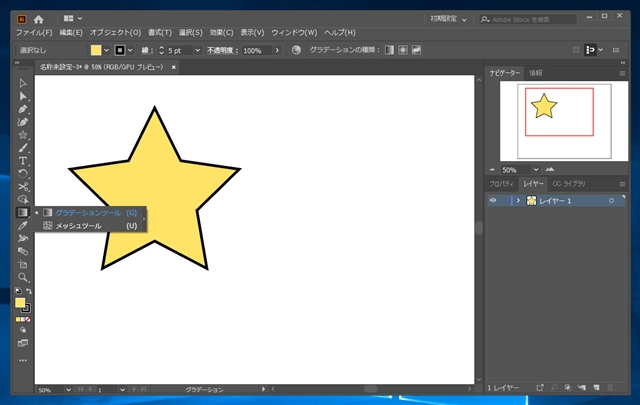Click Adobe Stock search field
Screen dimensions: 640x405
tap(528, 19)
